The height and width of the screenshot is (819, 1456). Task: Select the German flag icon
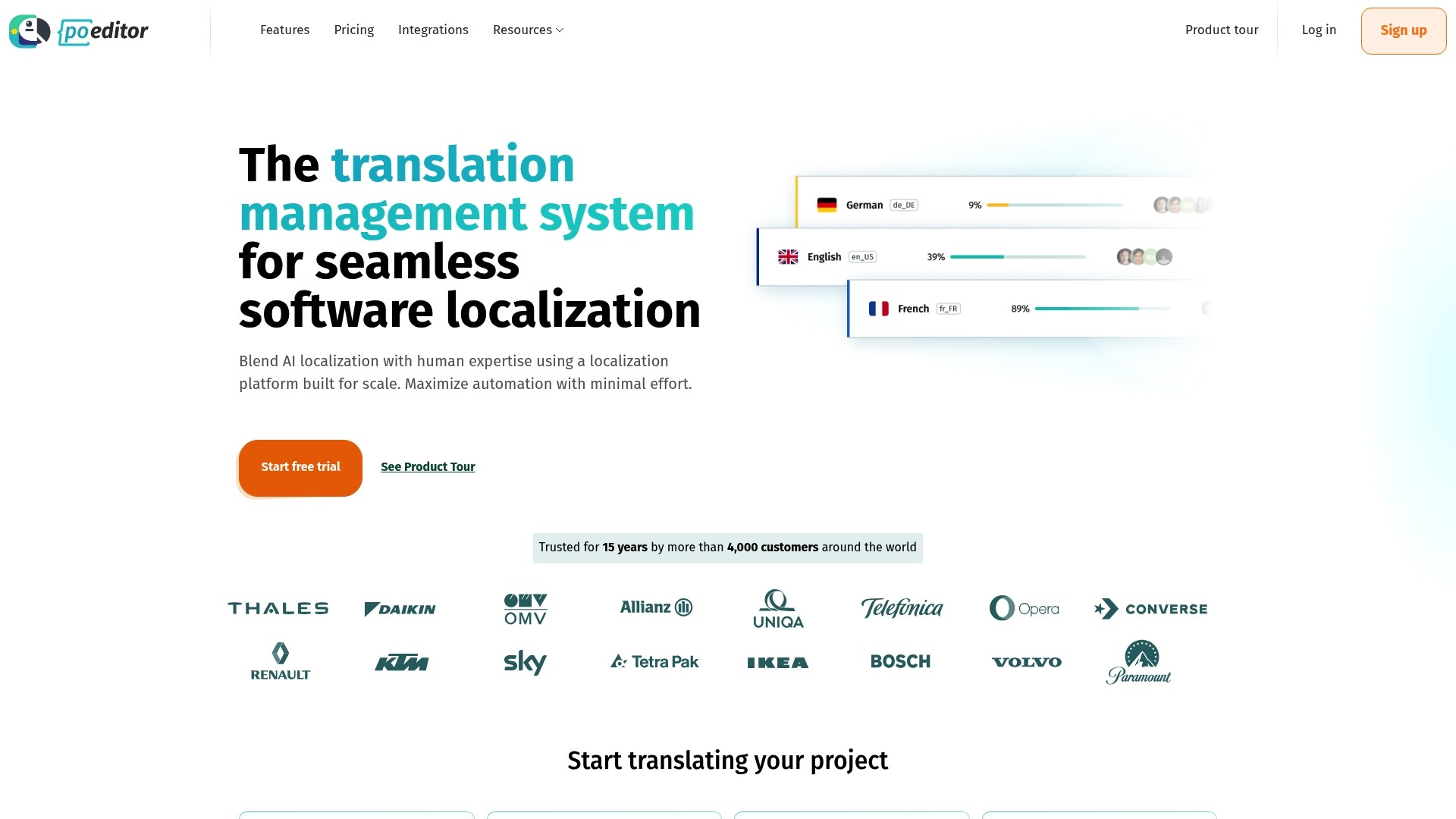[827, 204]
